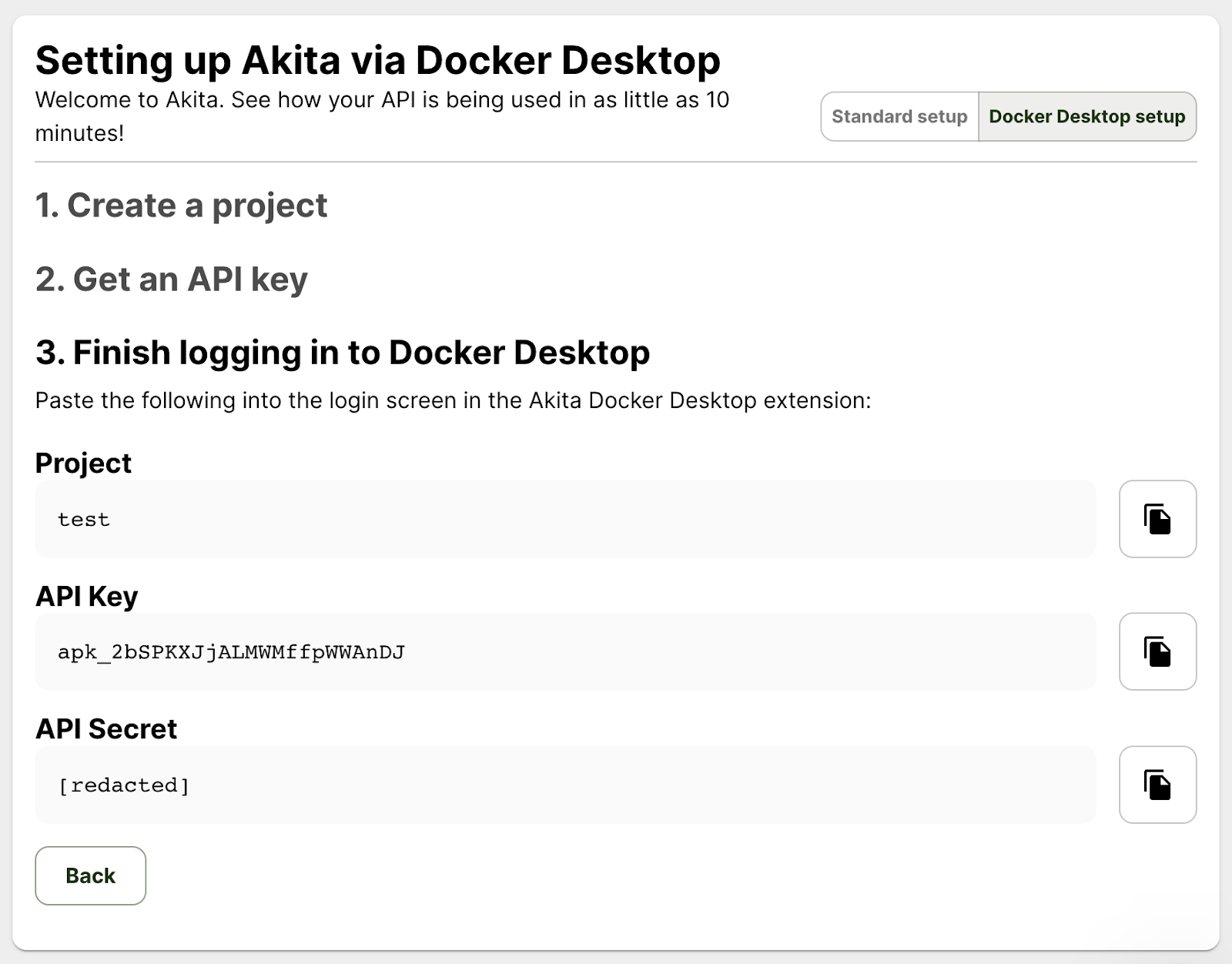Select the Docker Desktop setup tab
The height and width of the screenshot is (964, 1232).
(x=1086, y=116)
